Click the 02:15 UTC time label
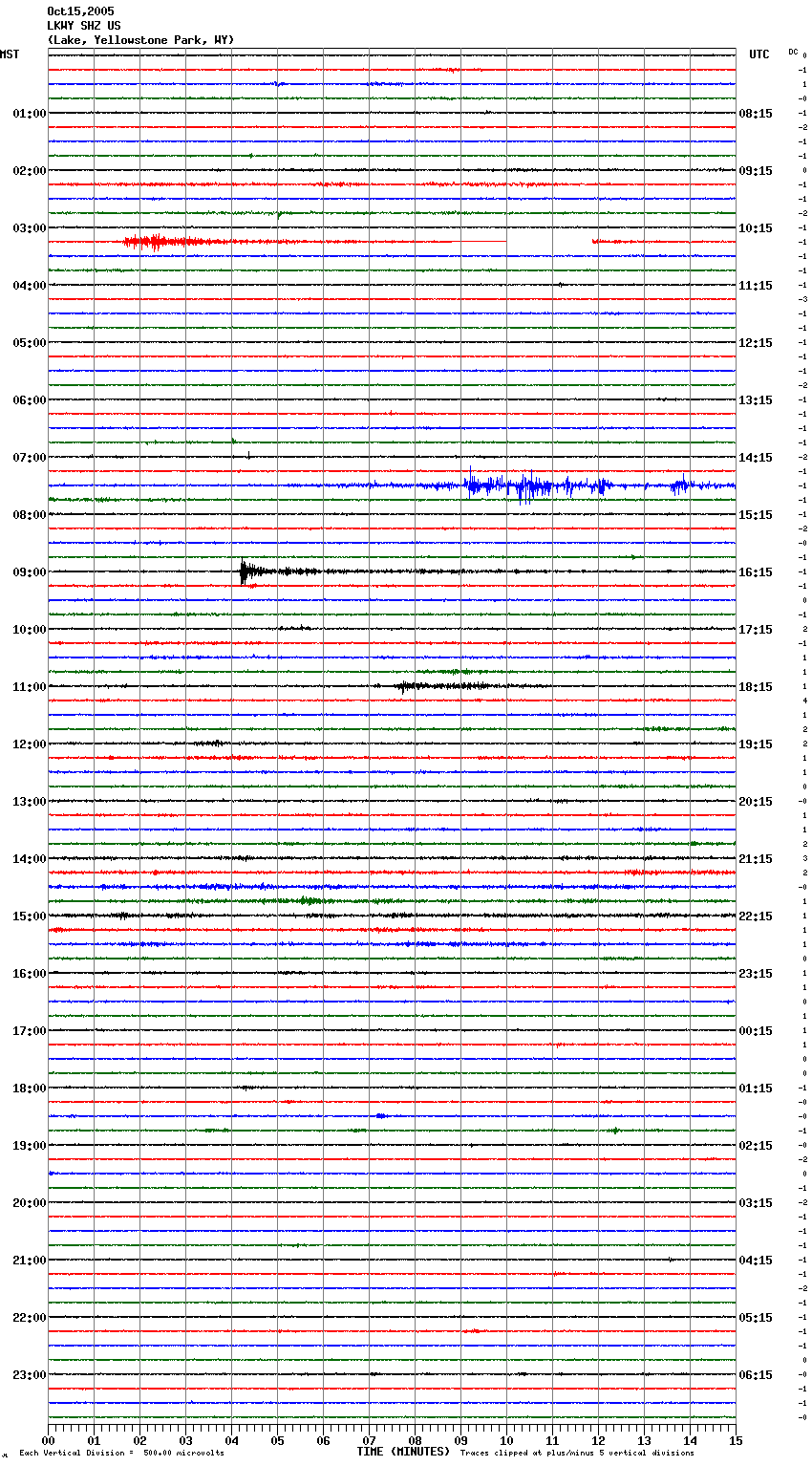The image size is (812, 1466). tap(756, 1146)
